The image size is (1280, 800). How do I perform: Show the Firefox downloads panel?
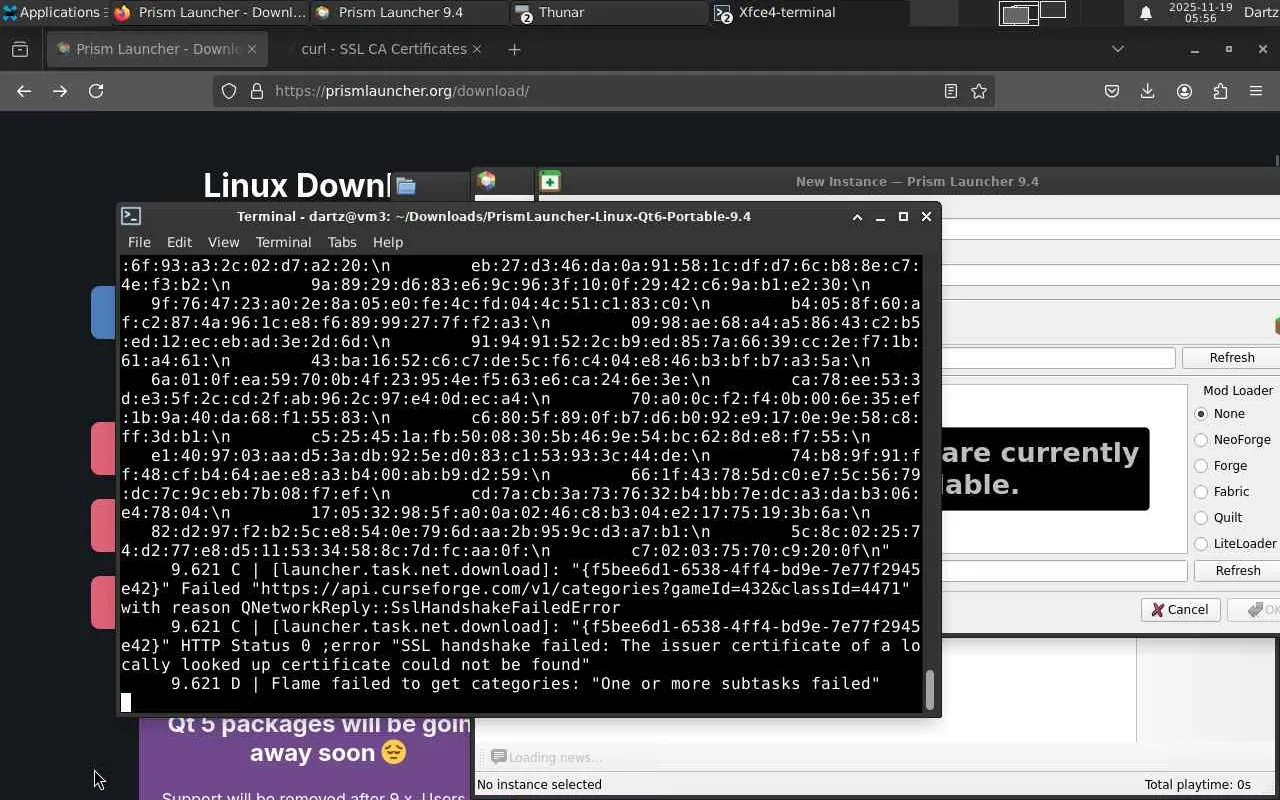pos(1148,91)
